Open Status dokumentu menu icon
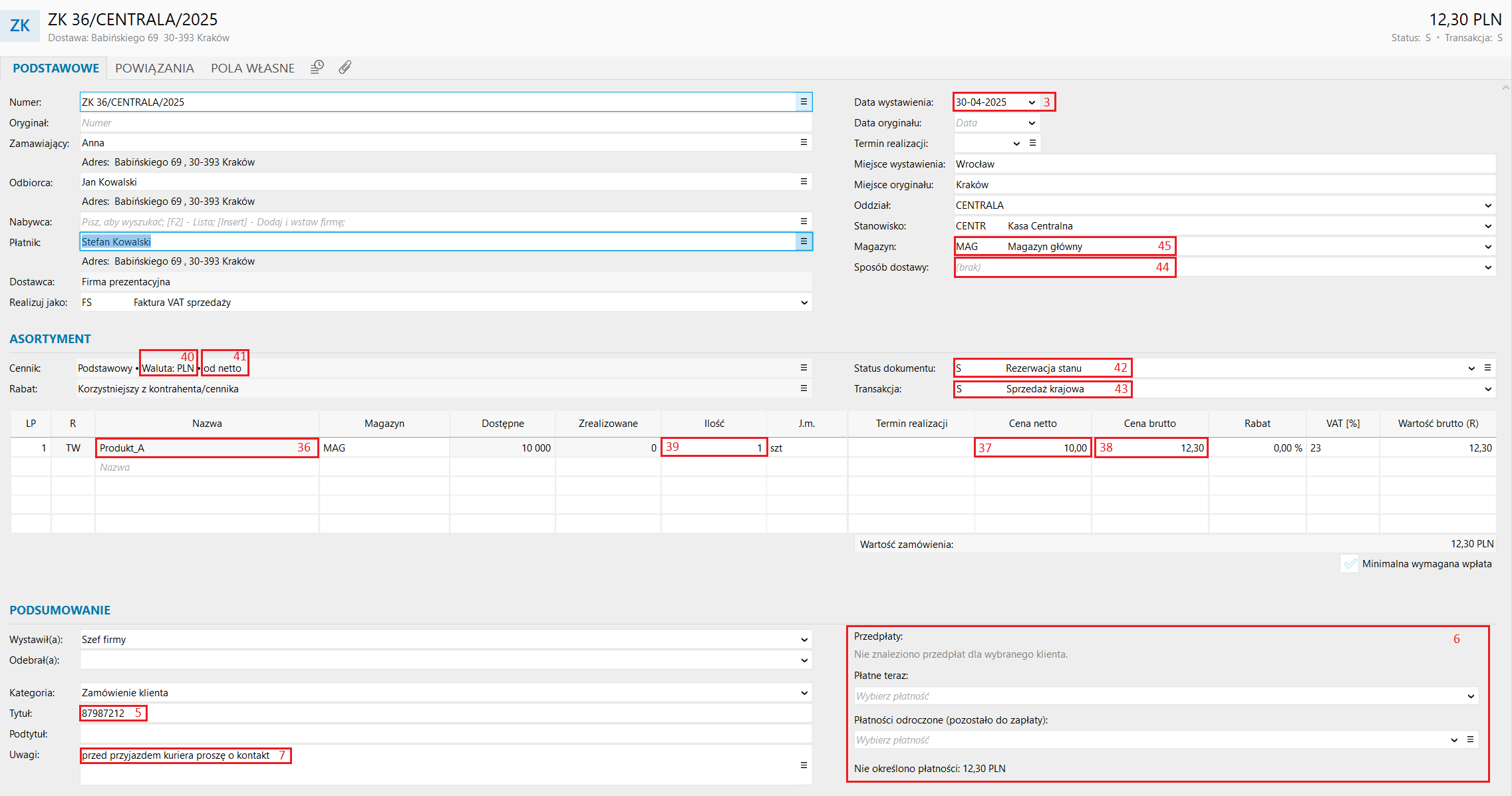This screenshot has height=796, width=1512. pos(1488,368)
